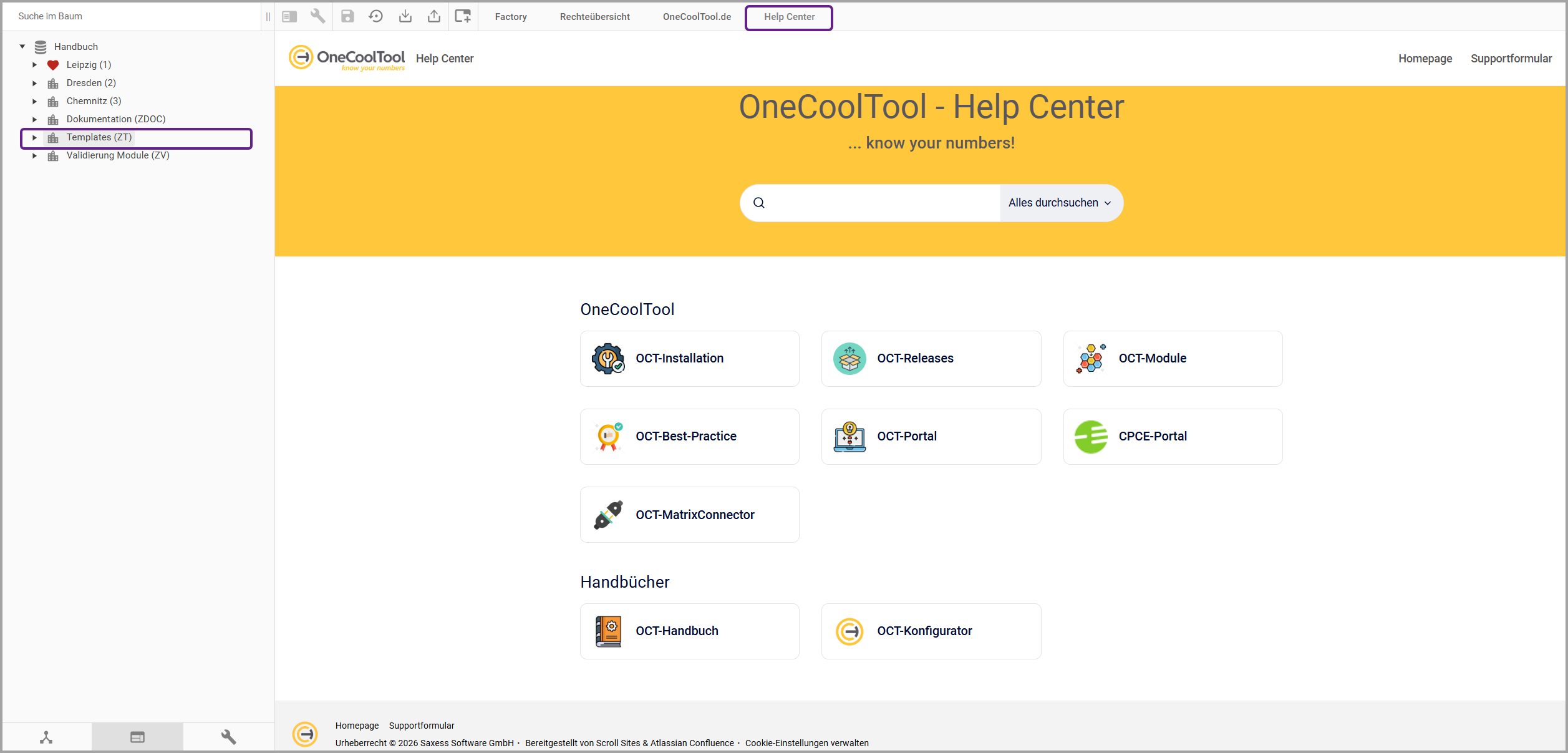Expand the Leipzig (1) tree node
The image size is (1568, 753).
tap(35, 65)
